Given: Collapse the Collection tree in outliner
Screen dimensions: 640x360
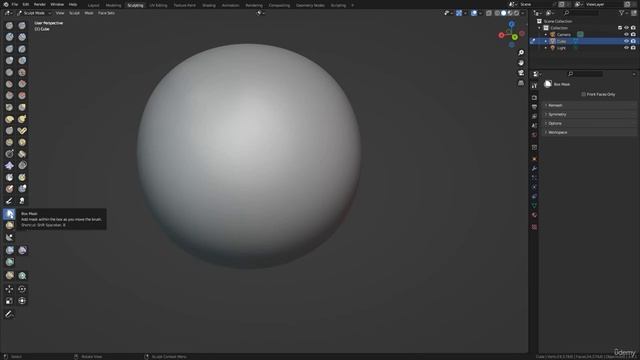Looking at the screenshot, I should tap(539, 28).
